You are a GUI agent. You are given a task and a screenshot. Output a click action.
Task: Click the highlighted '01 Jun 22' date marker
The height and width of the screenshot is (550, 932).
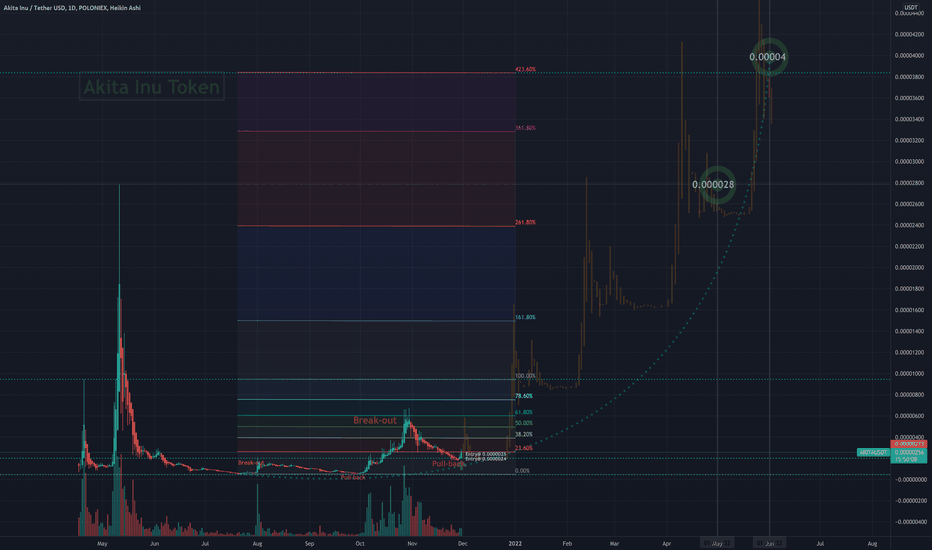pos(769,543)
